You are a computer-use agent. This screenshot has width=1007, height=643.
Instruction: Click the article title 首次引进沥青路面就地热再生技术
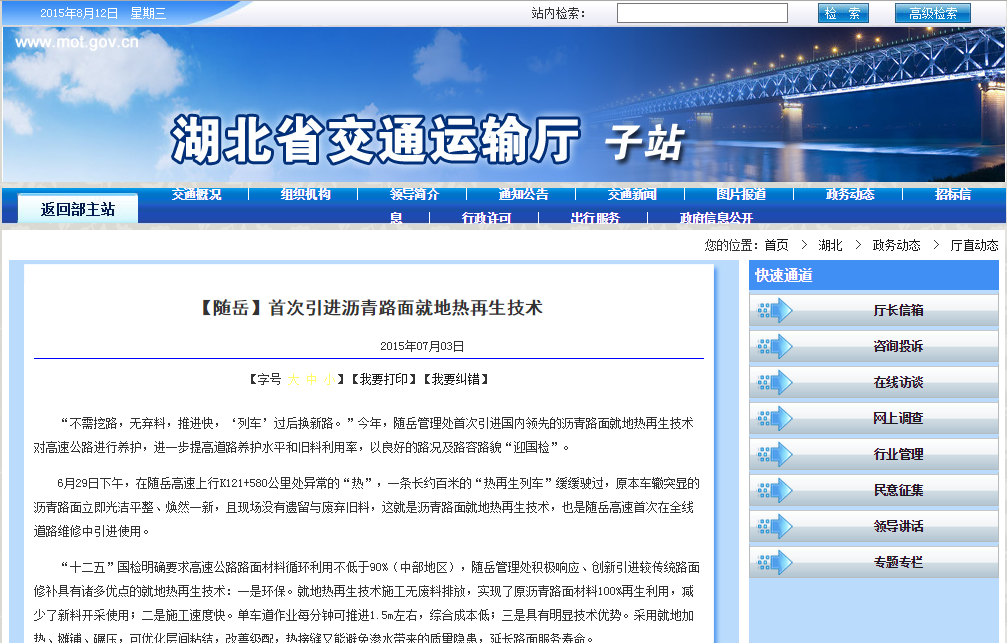pyautogui.click(x=405, y=308)
